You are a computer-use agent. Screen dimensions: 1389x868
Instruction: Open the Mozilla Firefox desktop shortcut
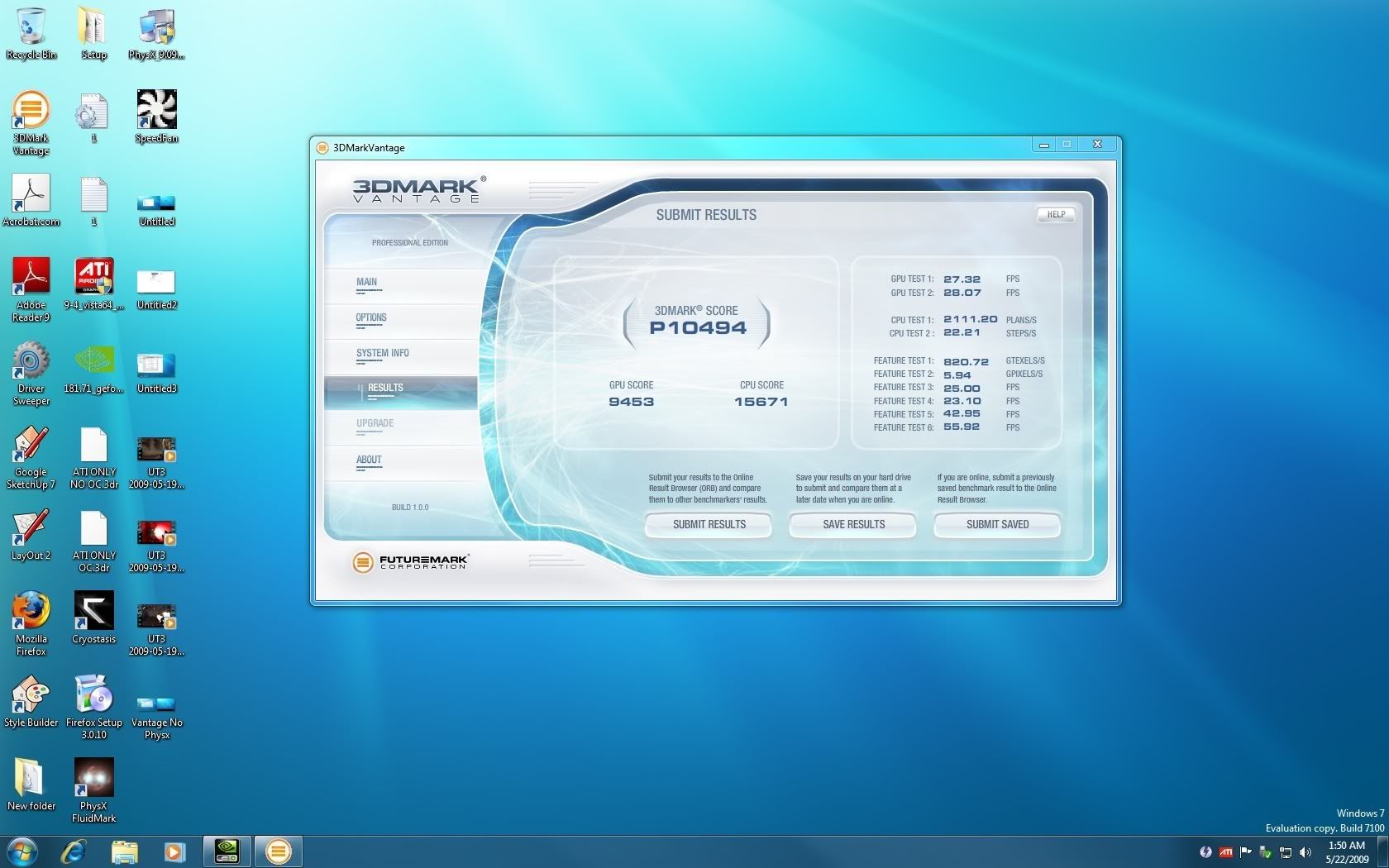[x=31, y=621]
